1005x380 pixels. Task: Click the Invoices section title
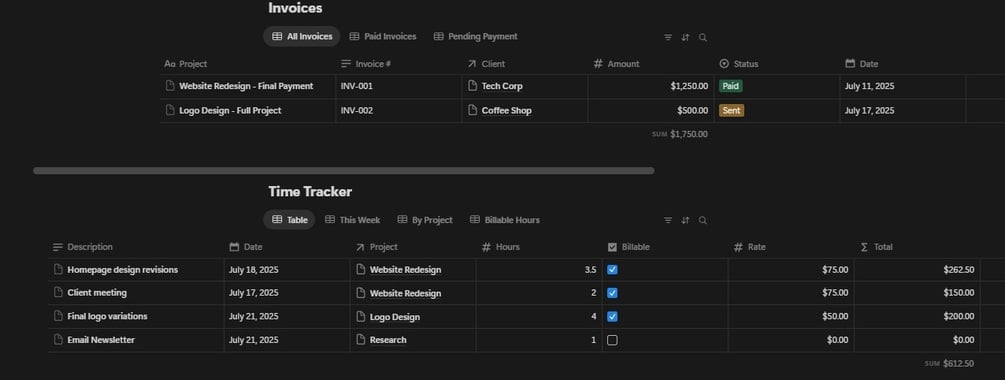pyautogui.click(x=295, y=8)
